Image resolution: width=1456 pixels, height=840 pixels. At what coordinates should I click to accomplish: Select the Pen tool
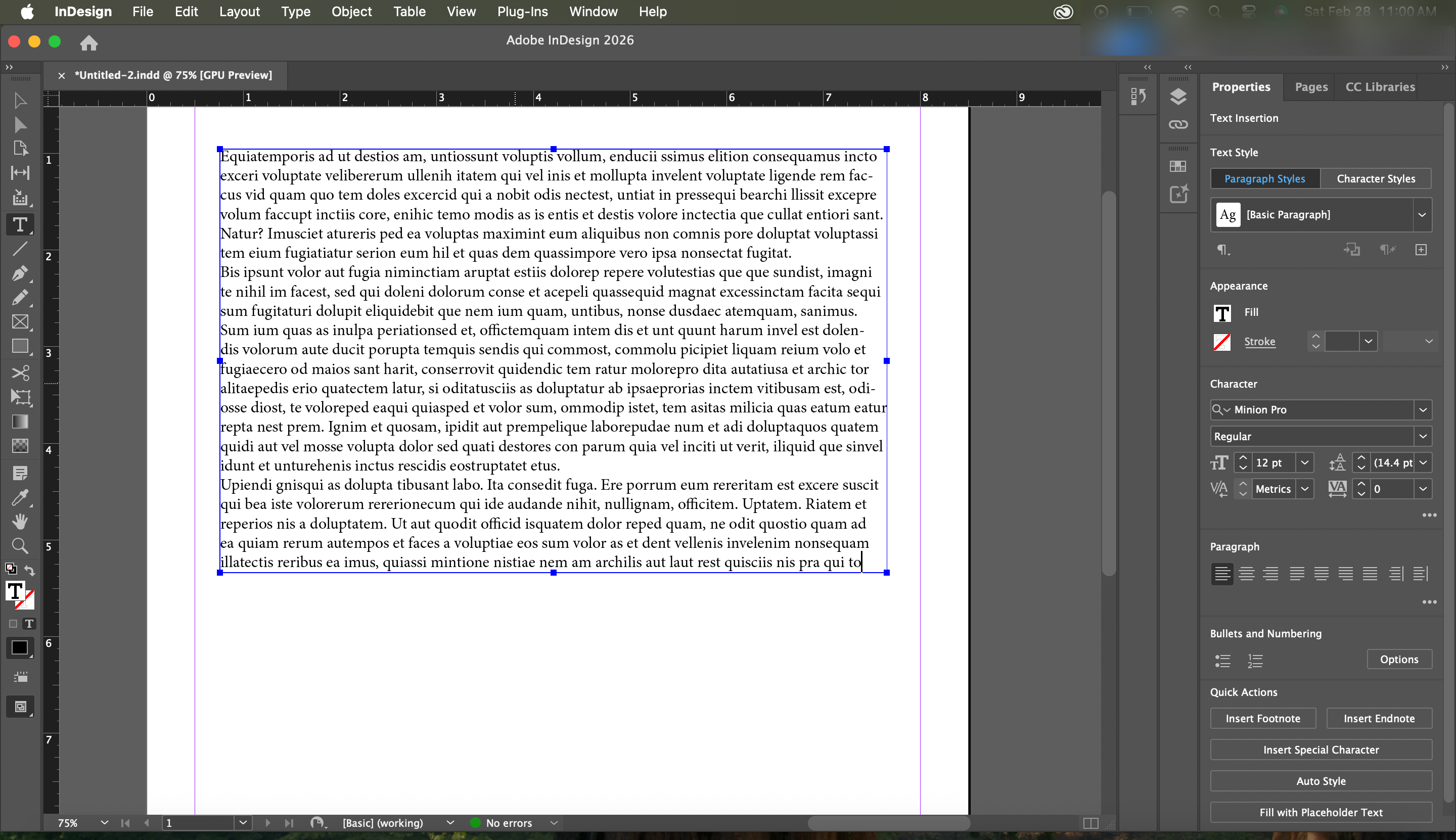pos(20,273)
